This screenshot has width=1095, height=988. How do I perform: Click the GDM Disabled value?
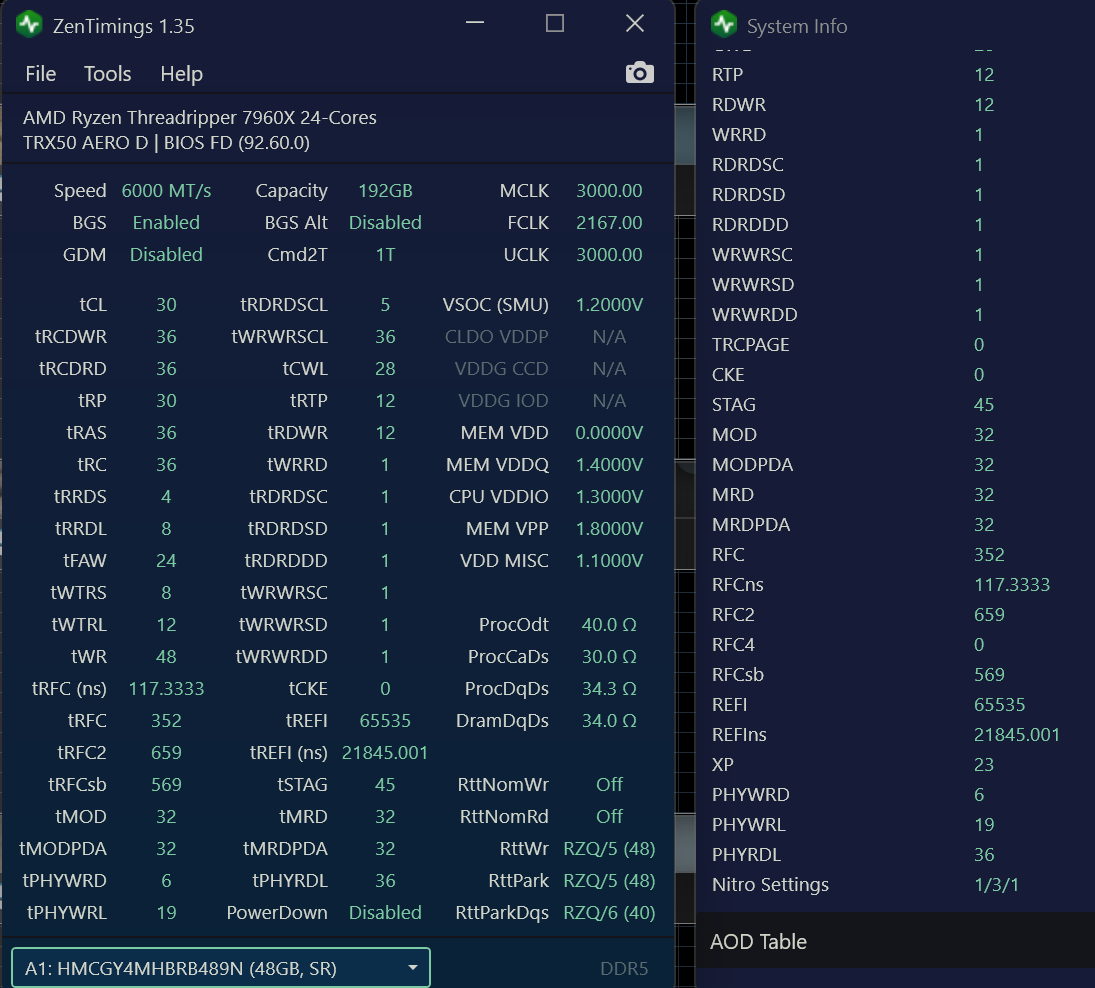click(166, 255)
